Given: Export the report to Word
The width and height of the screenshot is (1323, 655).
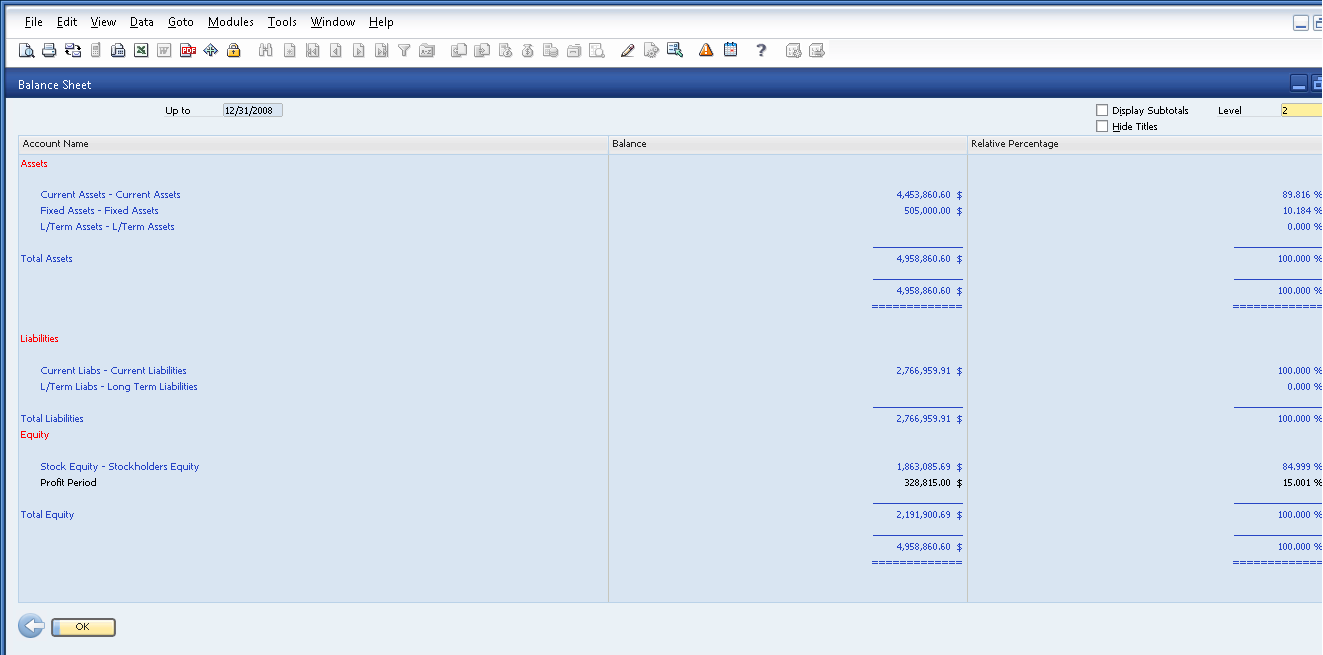Looking at the screenshot, I should pyautogui.click(x=163, y=49).
